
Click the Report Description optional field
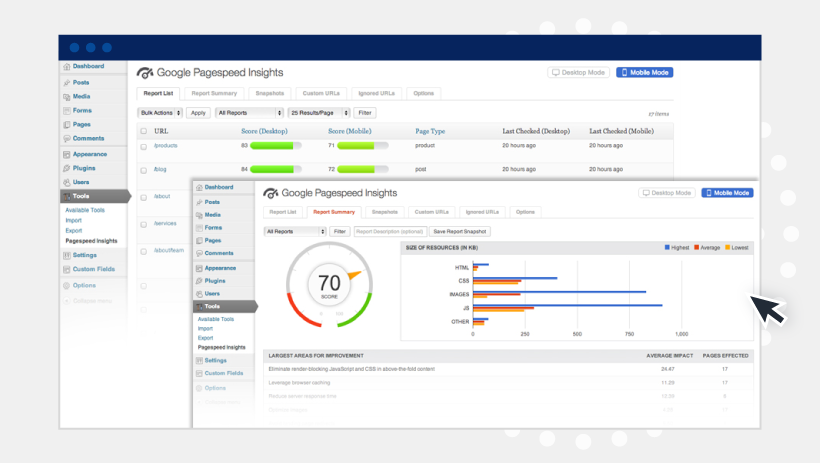[390, 231]
